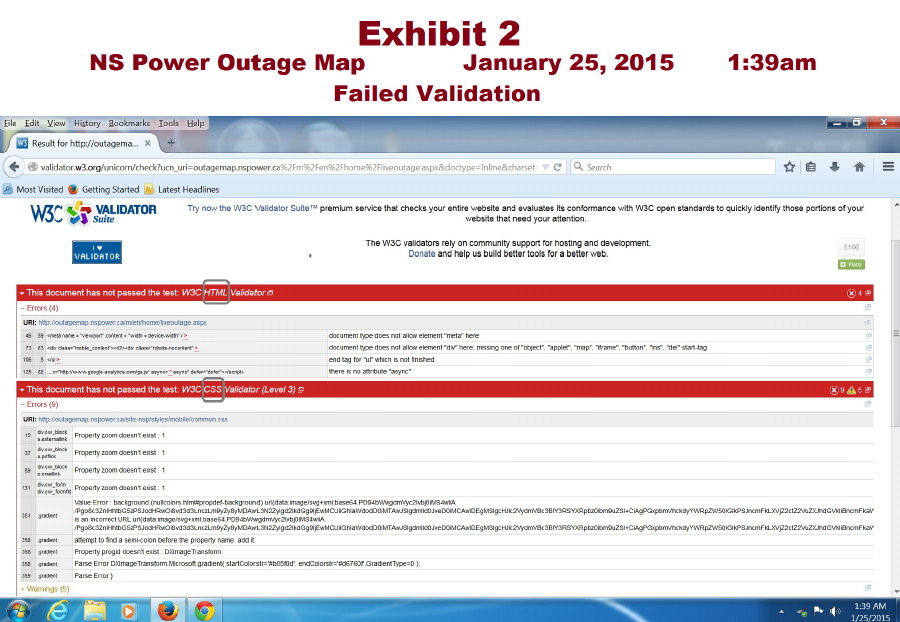900x622 pixels.
Task: Click the top icon on Errors (4) row
Action: coord(868,308)
